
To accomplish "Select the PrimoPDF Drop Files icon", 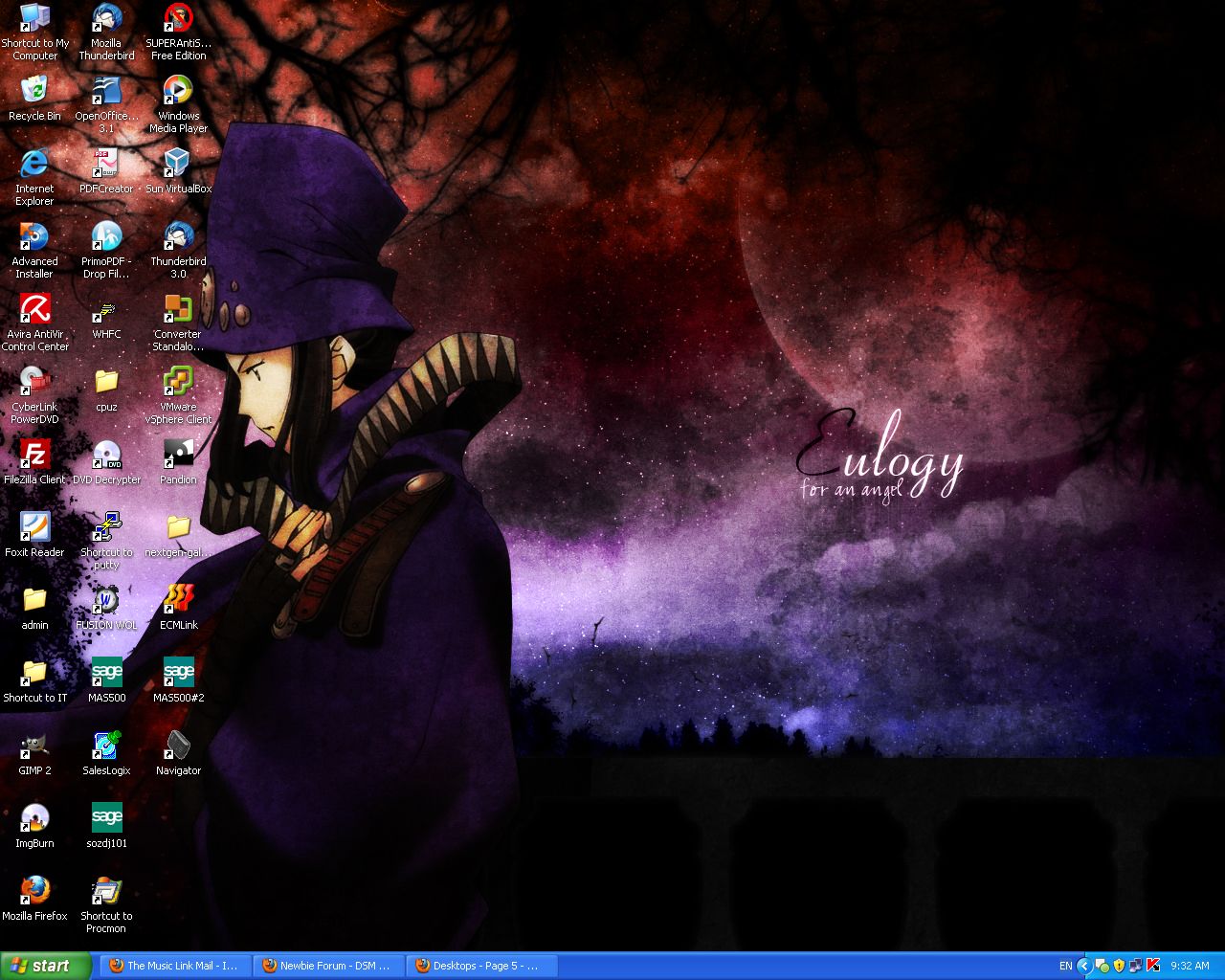I will pos(106,250).
